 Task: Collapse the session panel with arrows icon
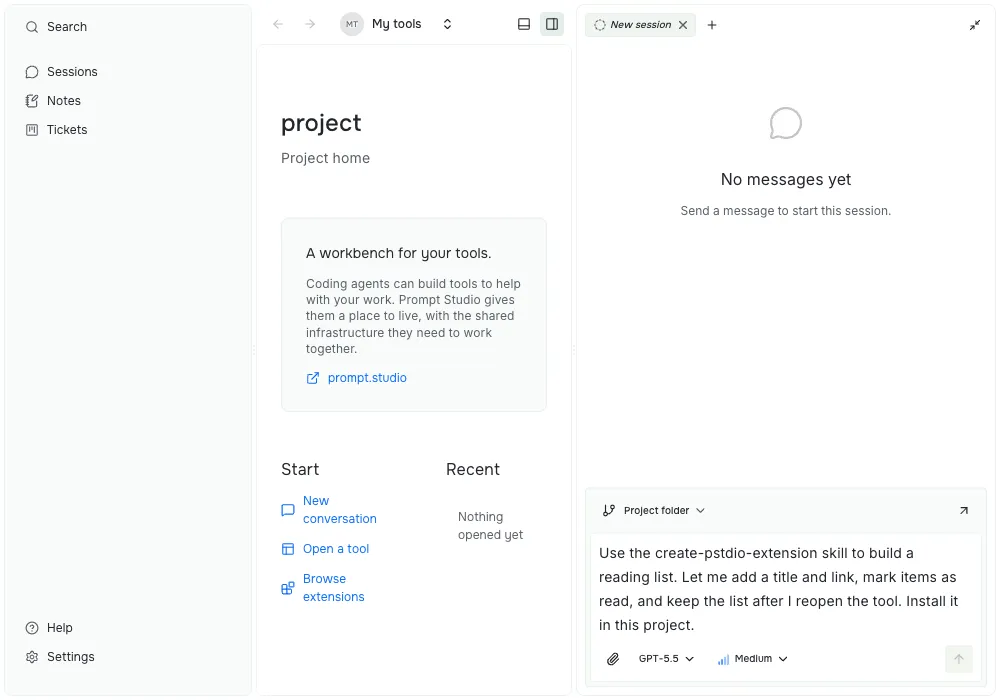[974, 25]
